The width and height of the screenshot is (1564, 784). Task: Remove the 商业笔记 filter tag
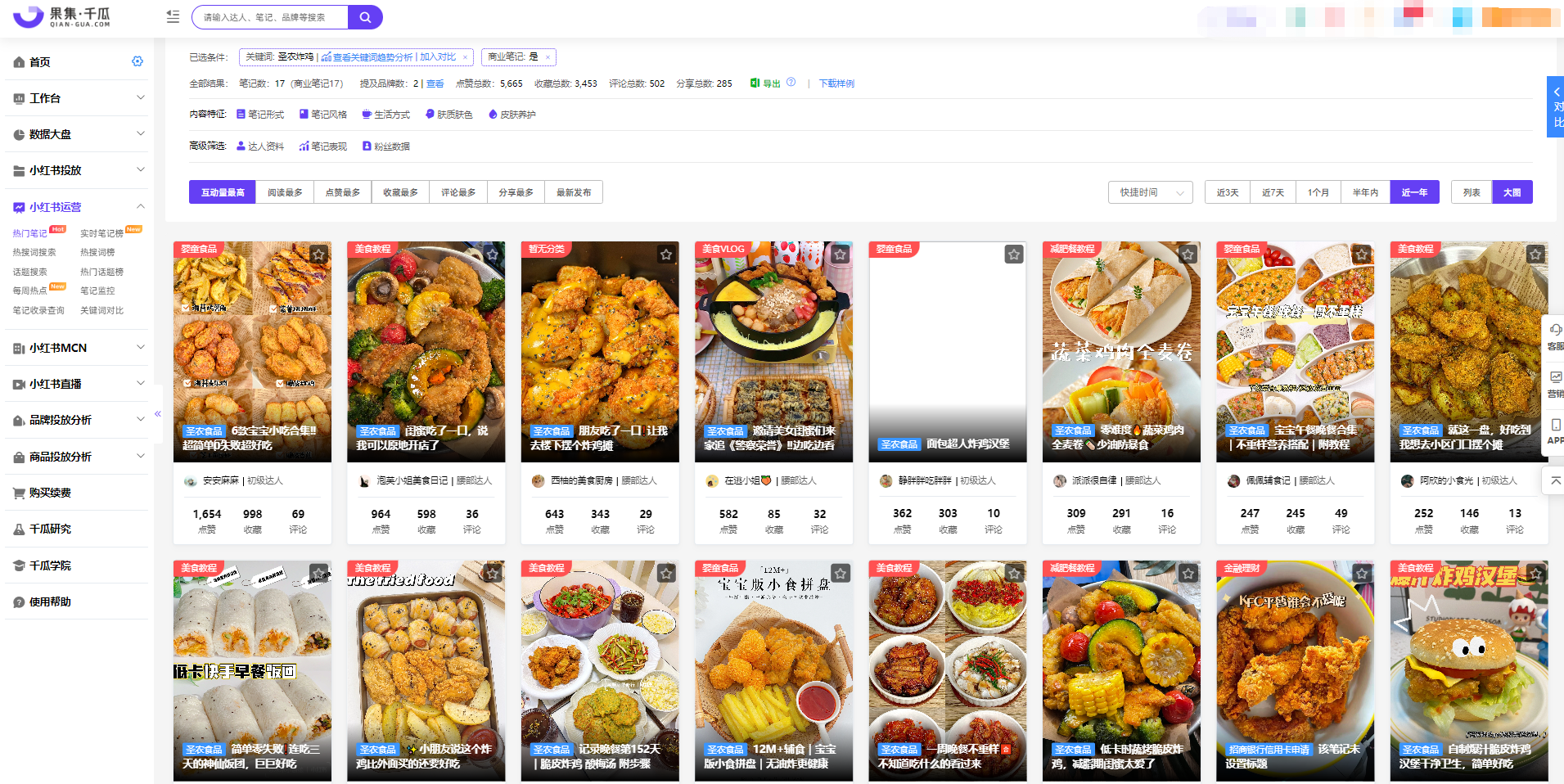548,57
